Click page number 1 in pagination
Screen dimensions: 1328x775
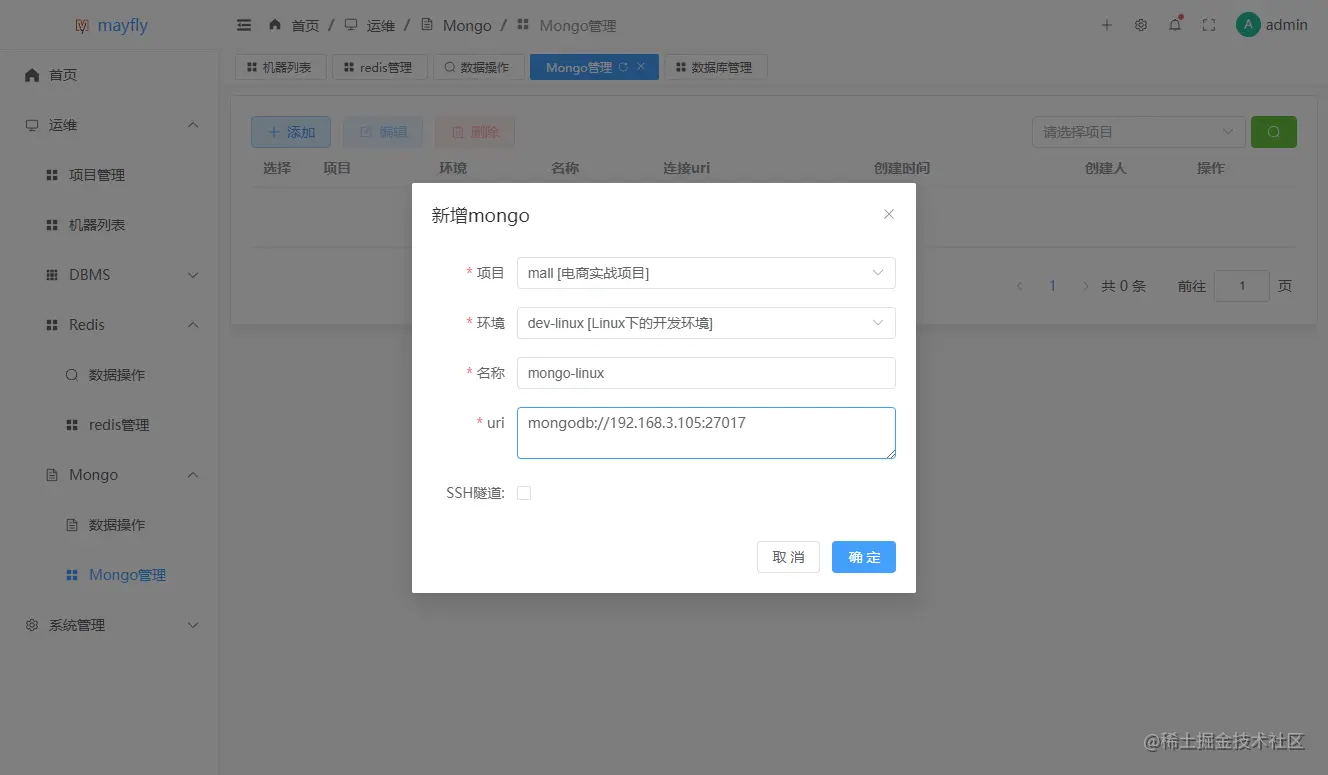(1052, 286)
